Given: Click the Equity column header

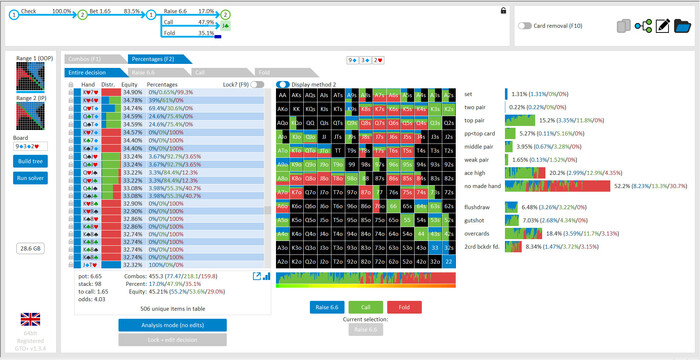Looking at the screenshot, I should (x=129, y=84).
